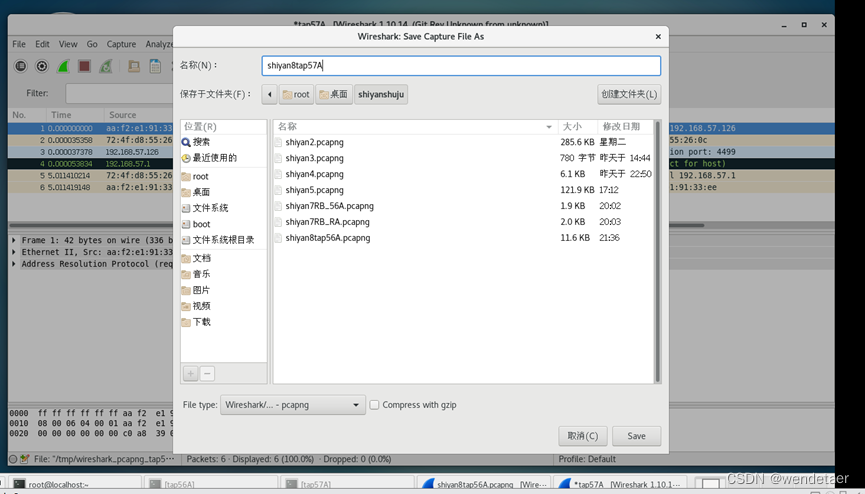Click the Filter input field in Wireshark

pos(119,93)
